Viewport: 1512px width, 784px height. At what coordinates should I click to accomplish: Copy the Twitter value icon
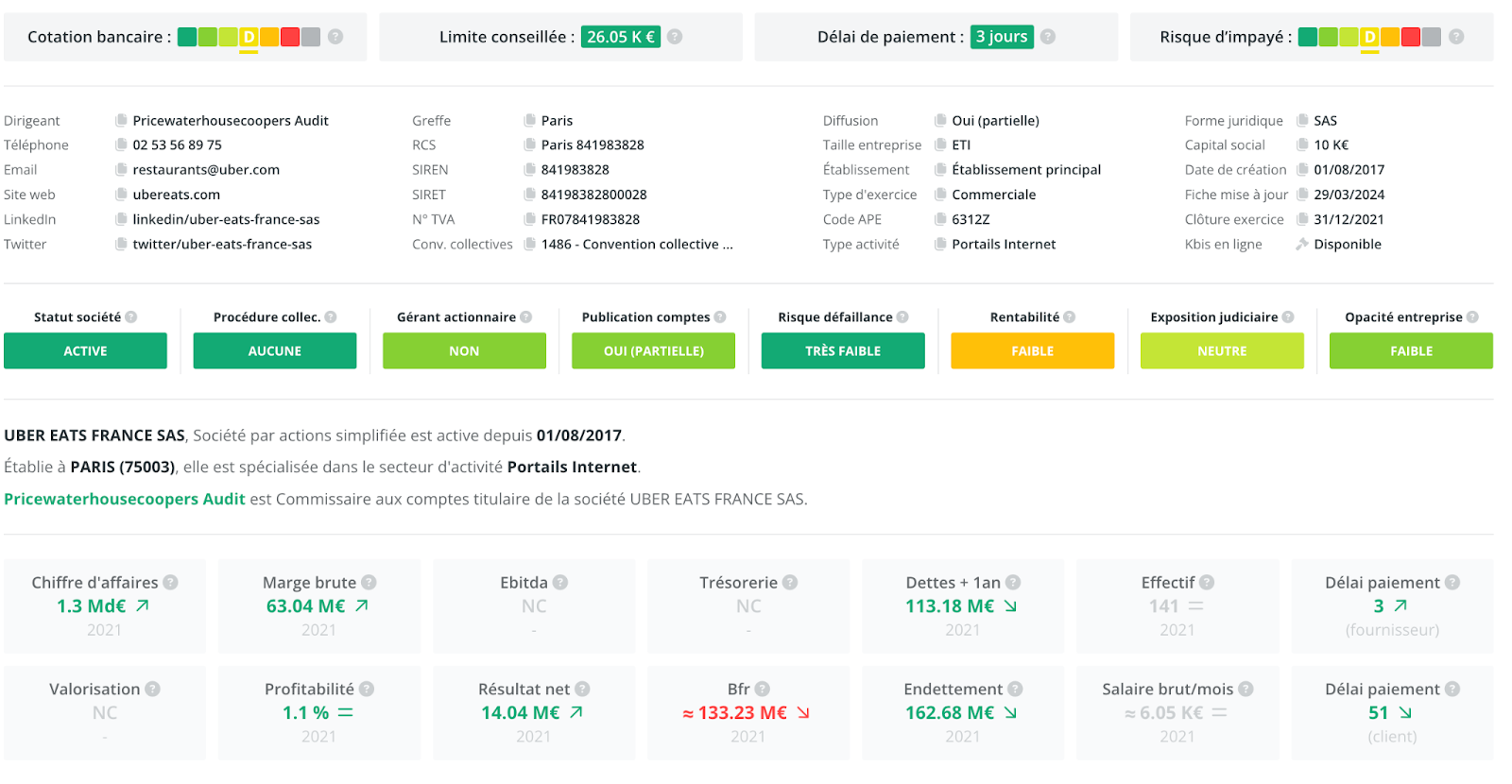121,244
